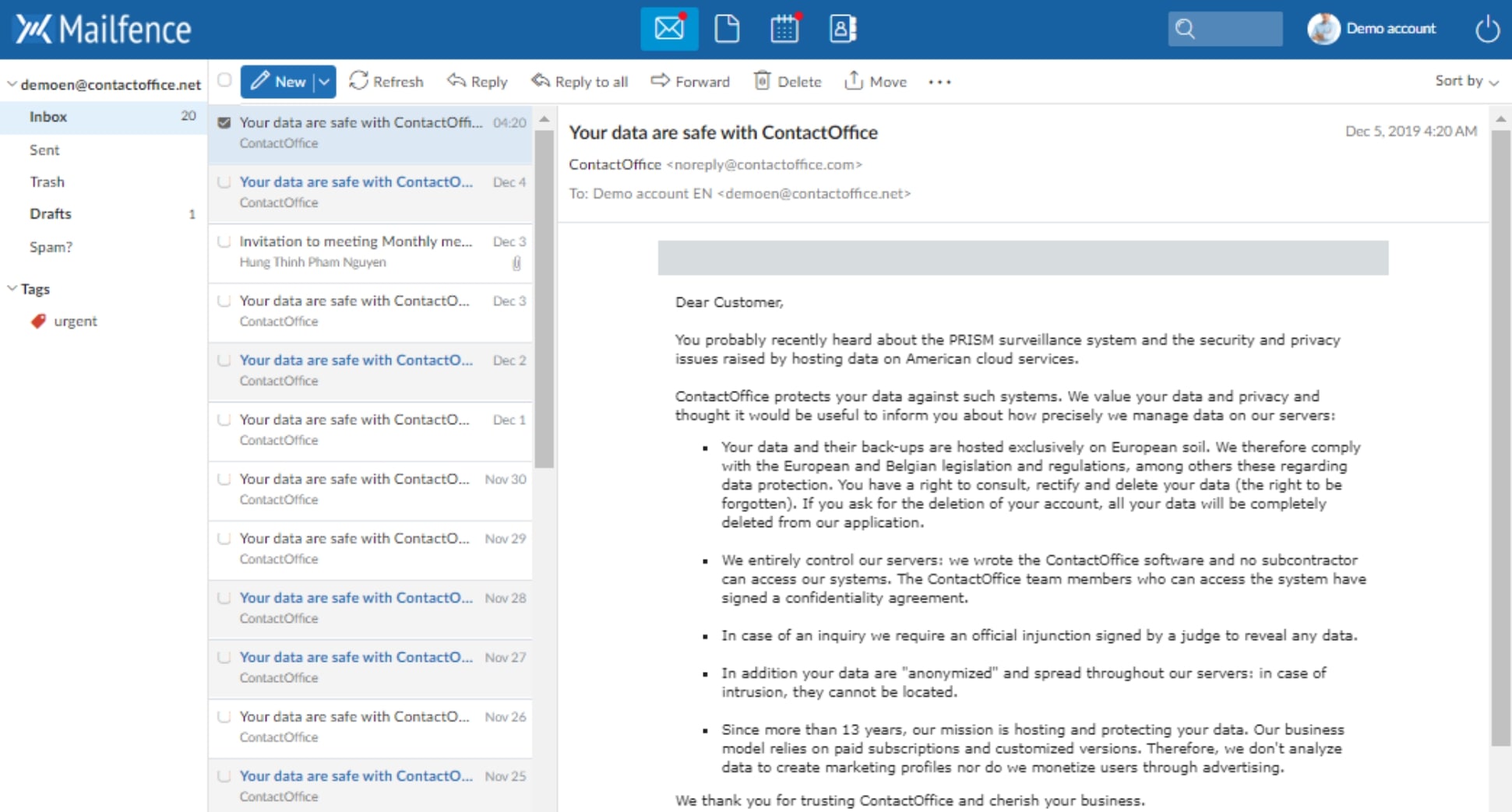
Task: Click the Delete trash icon
Action: pyautogui.click(x=762, y=81)
